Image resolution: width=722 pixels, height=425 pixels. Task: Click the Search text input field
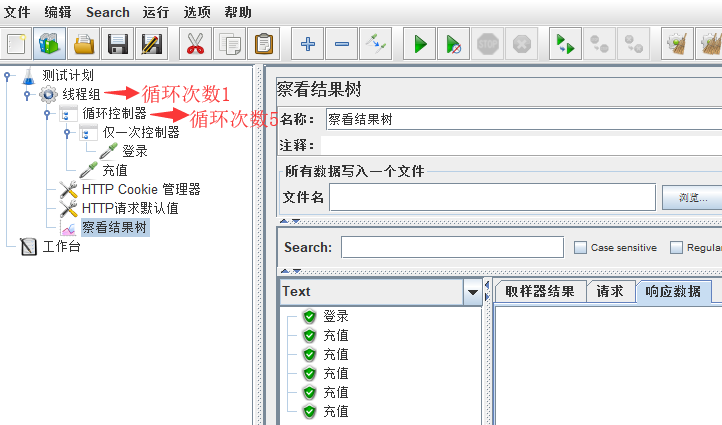(x=452, y=247)
